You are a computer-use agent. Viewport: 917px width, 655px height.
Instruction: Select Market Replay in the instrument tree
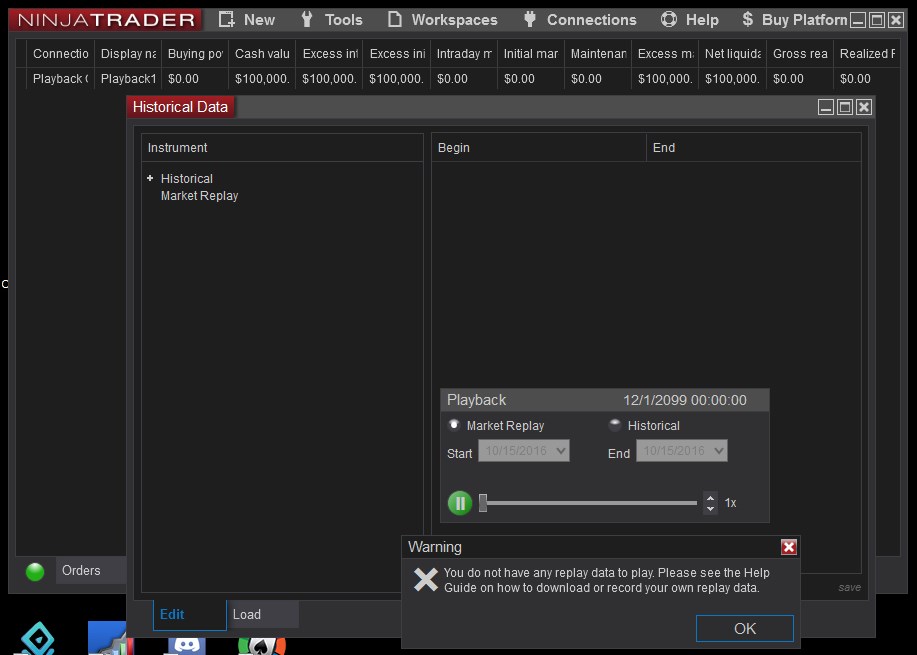[199, 196]
